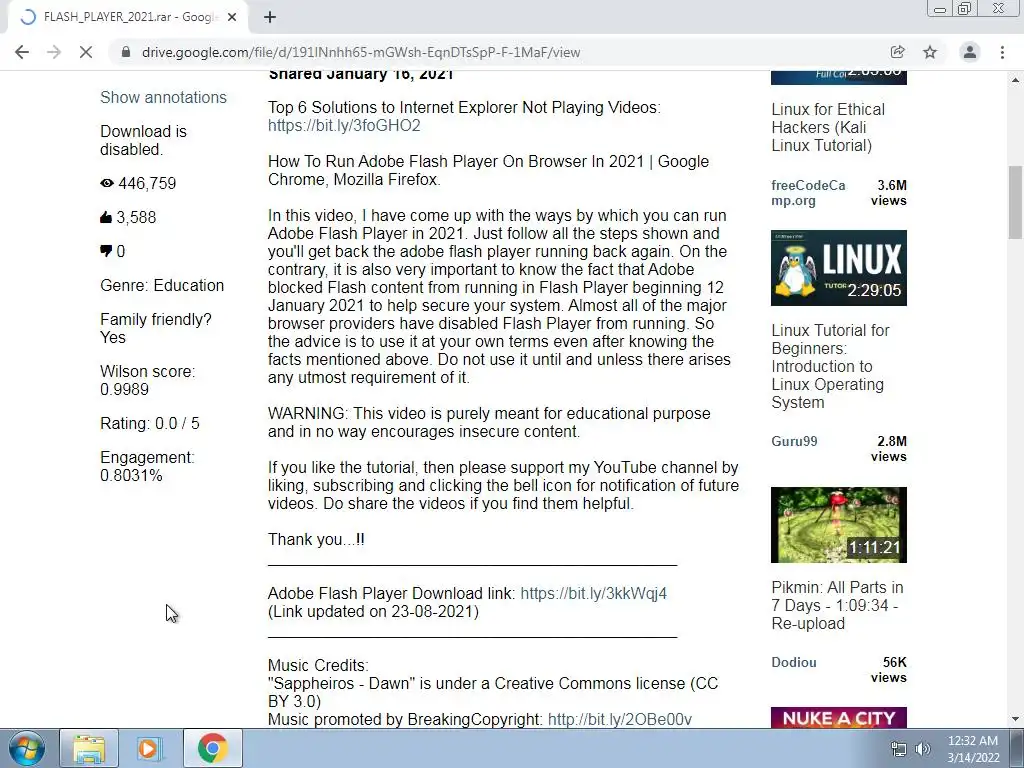Image resolution: width=1024 pixels, height=768 pixels.
Task: Click the Music Credits: heading text
Action: 318,665
